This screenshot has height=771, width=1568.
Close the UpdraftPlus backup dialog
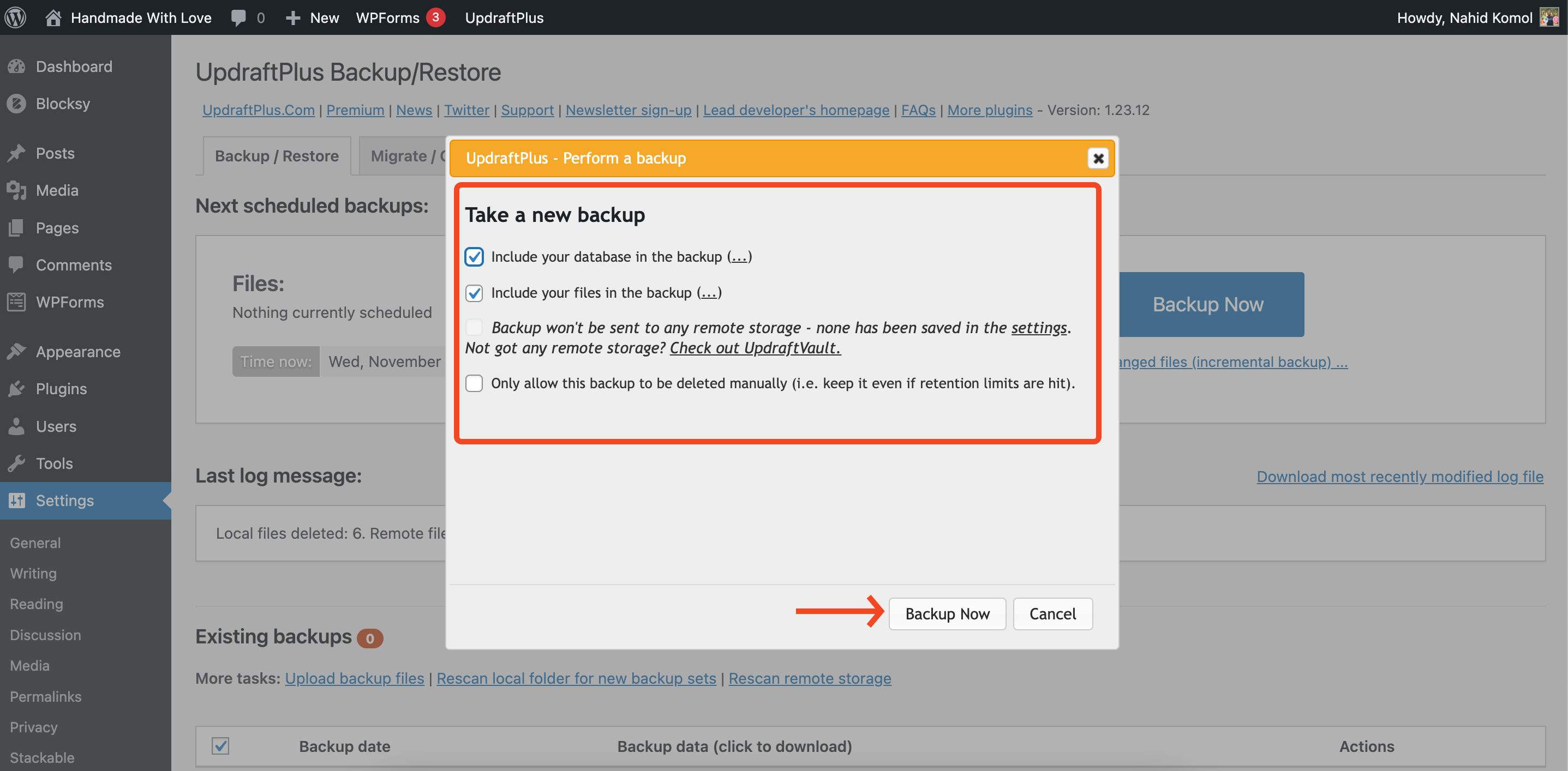coord(1097,158)
